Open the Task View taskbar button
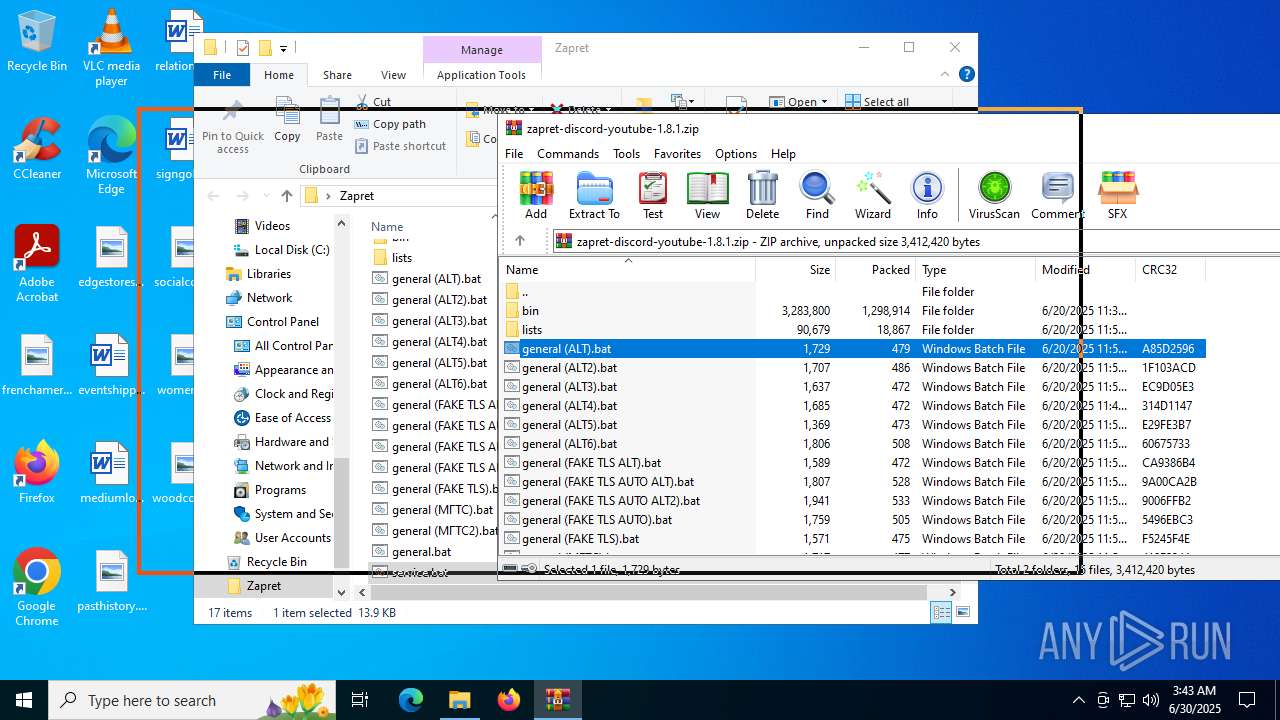The image size is (1280, 720). 361,700
